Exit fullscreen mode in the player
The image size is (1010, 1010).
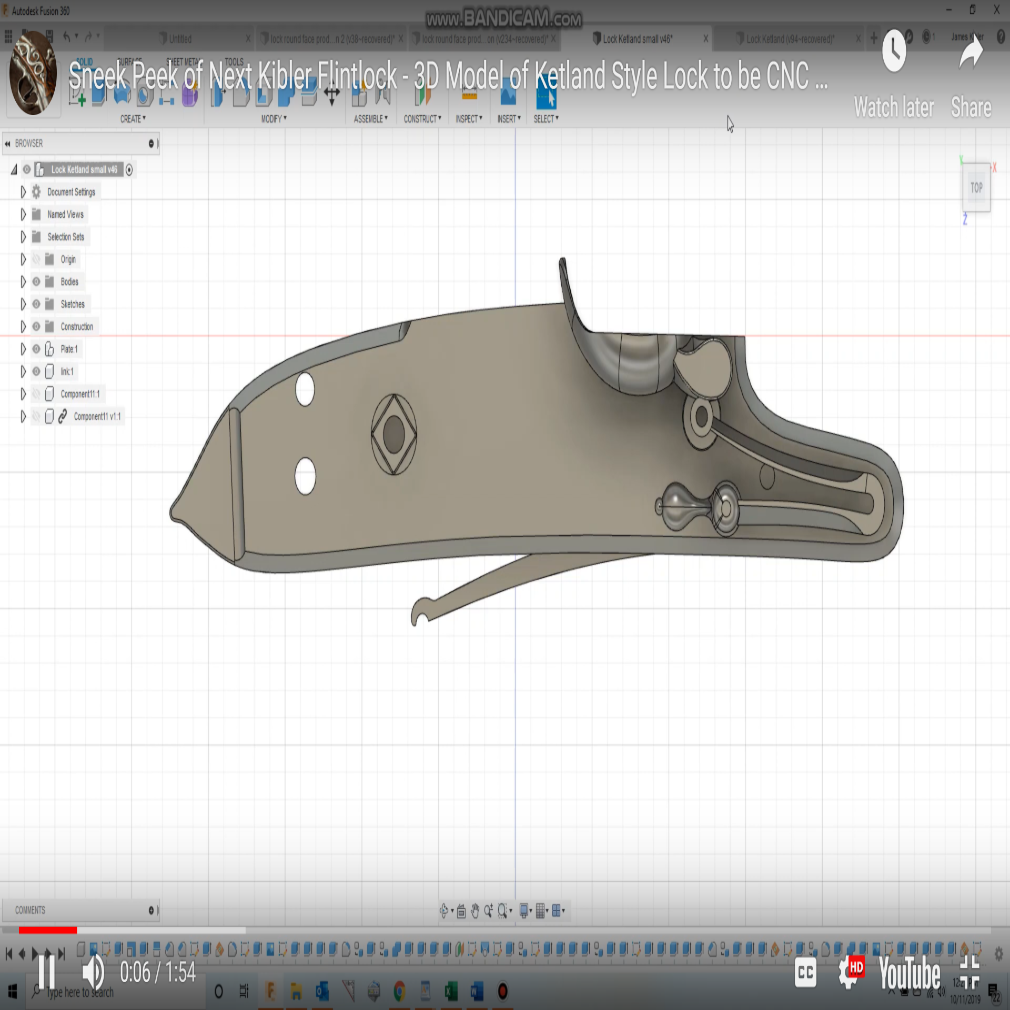click(x=969, y=971)
